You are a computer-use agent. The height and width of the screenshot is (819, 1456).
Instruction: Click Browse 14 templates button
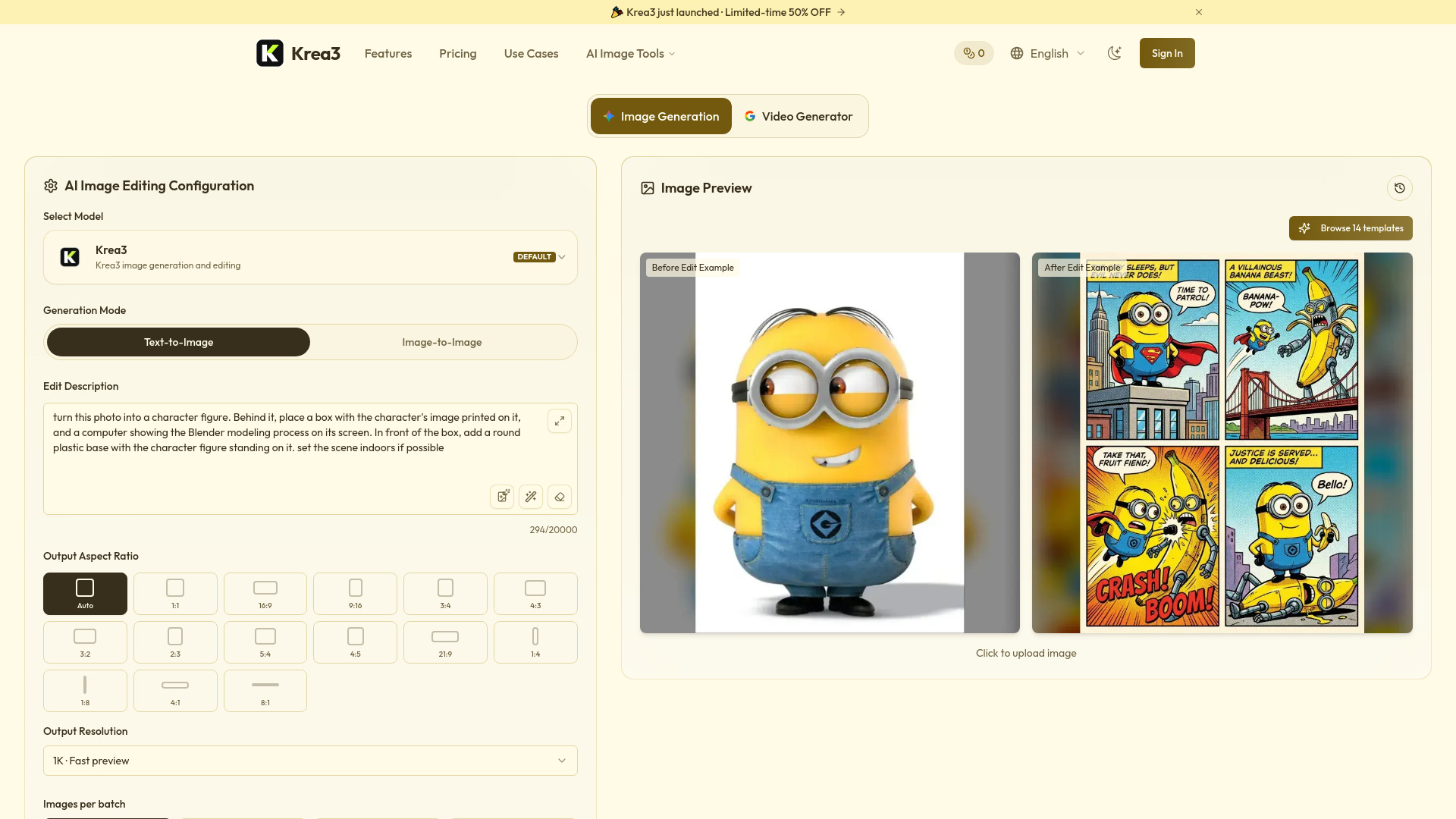(x=1351, y=228)
